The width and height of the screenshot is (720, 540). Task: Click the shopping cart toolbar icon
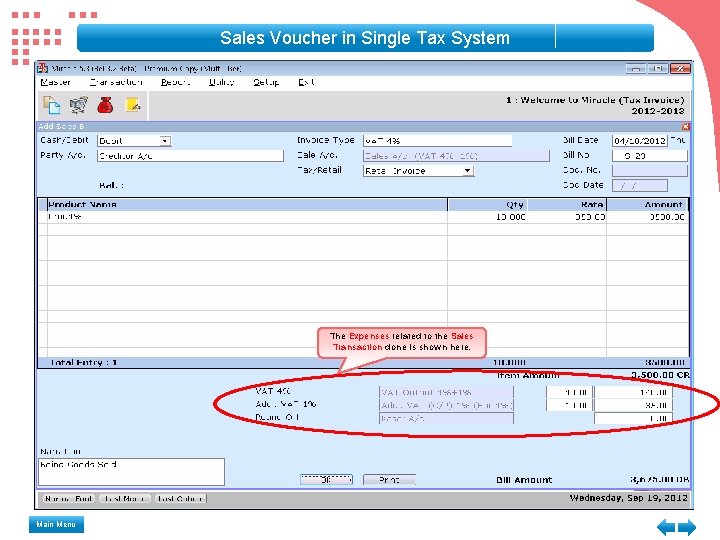(79, 105)
